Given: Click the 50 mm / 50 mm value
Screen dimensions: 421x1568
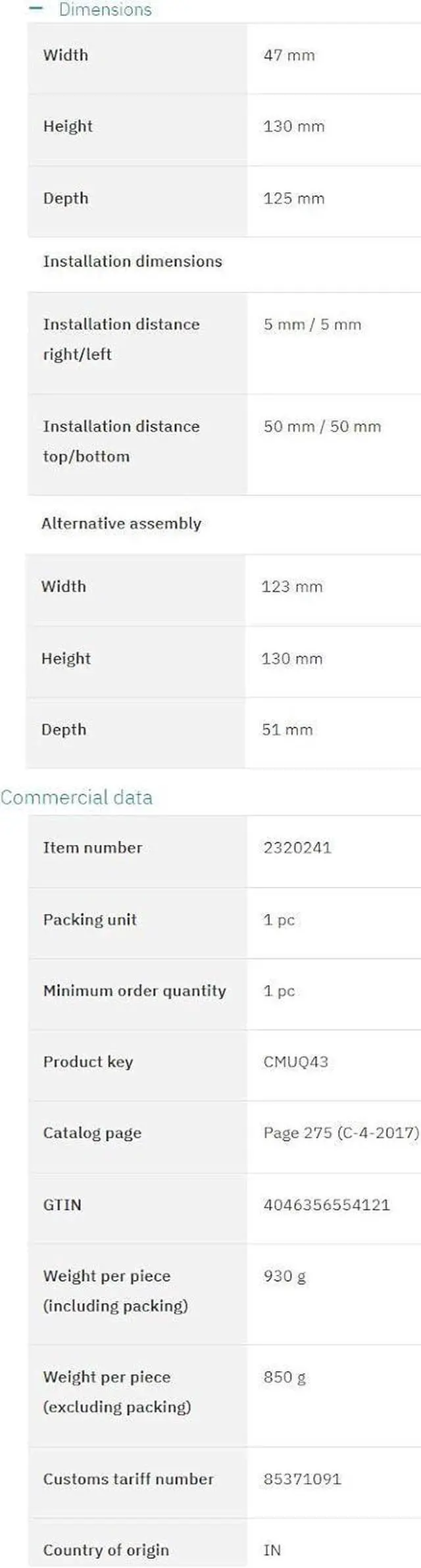Looking at the screenshot, I should click(322, 426).
